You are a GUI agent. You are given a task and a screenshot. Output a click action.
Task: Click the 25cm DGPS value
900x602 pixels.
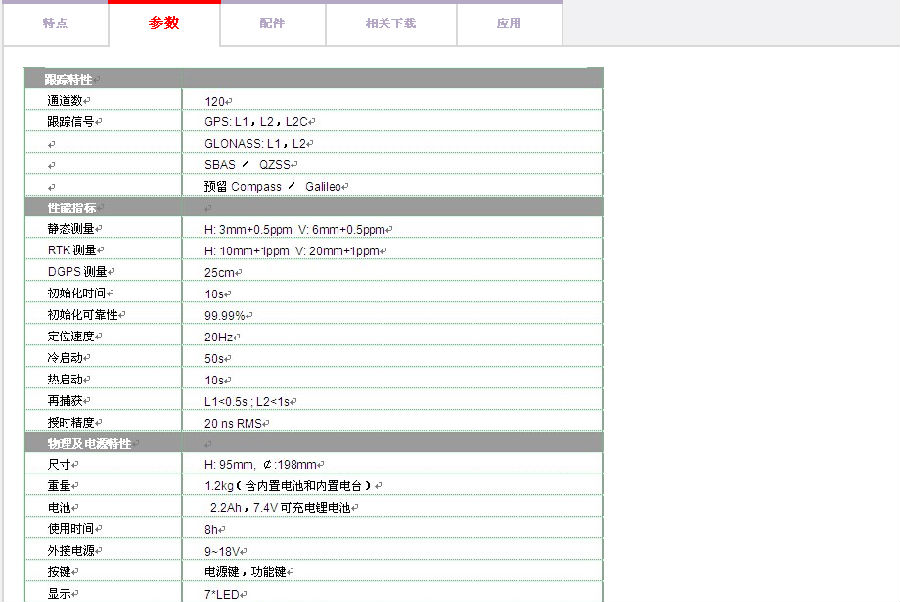[x=220, y=272]
